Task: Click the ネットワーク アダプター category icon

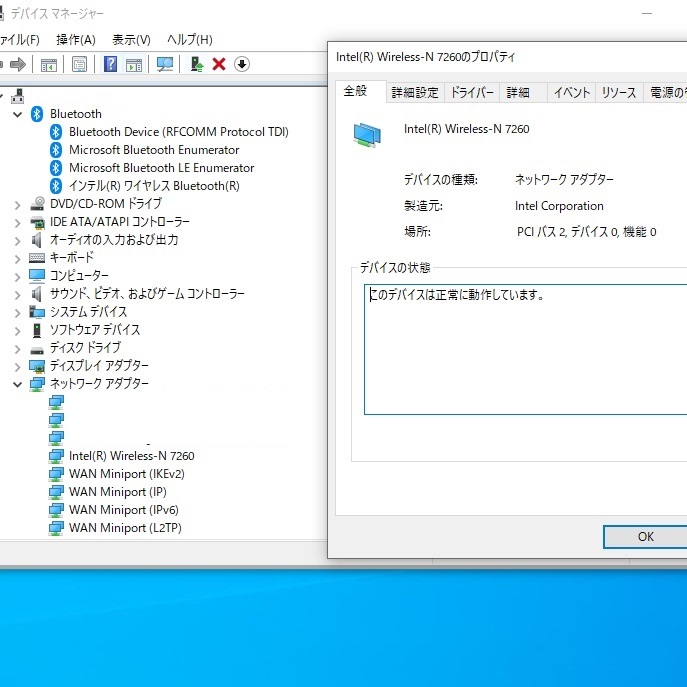Action: click(x=37, y=384)
